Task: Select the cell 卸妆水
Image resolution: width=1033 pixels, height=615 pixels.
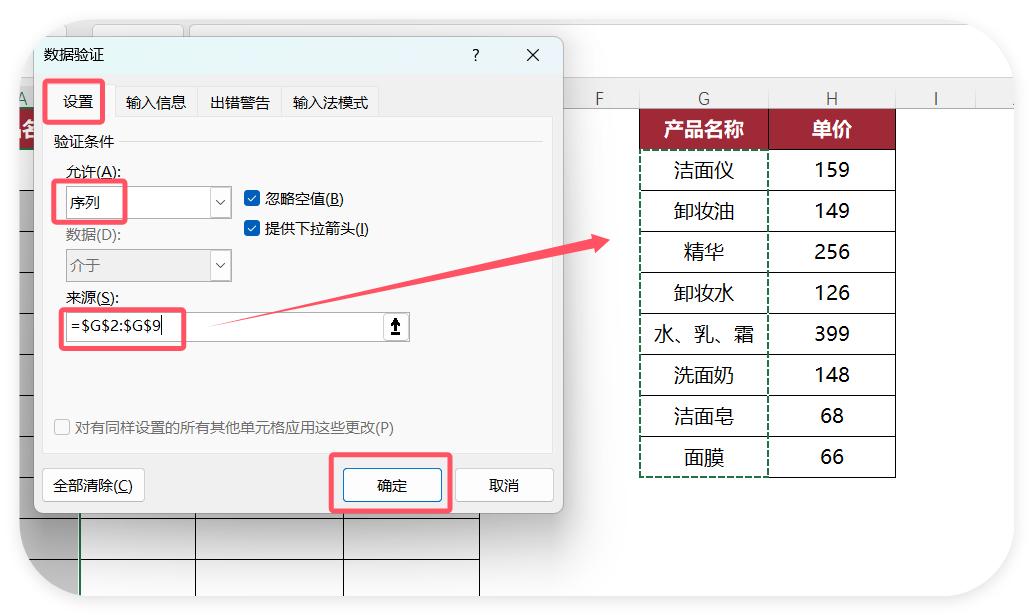Action: [x=704, y=293]
